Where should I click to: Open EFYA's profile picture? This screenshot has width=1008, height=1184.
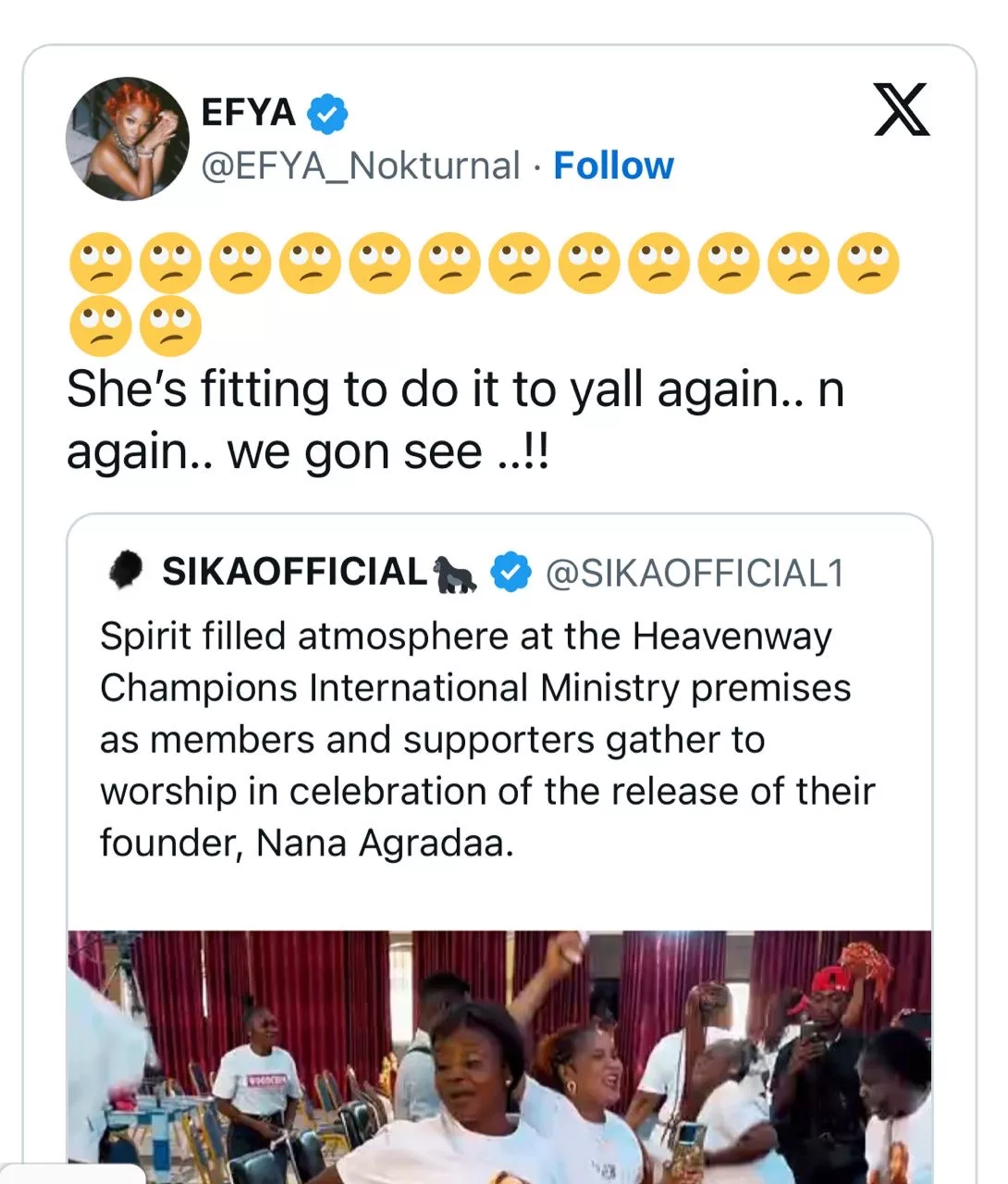(128, 139)
